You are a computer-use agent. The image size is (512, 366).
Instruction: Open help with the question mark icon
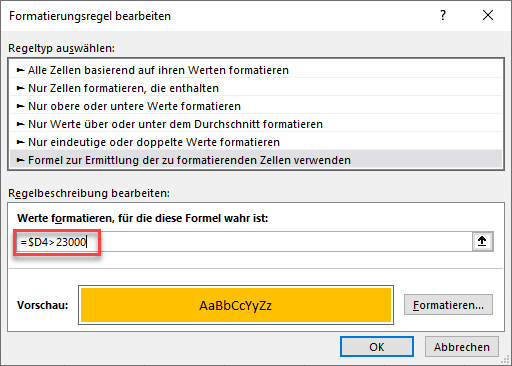(x=443, y=15)
